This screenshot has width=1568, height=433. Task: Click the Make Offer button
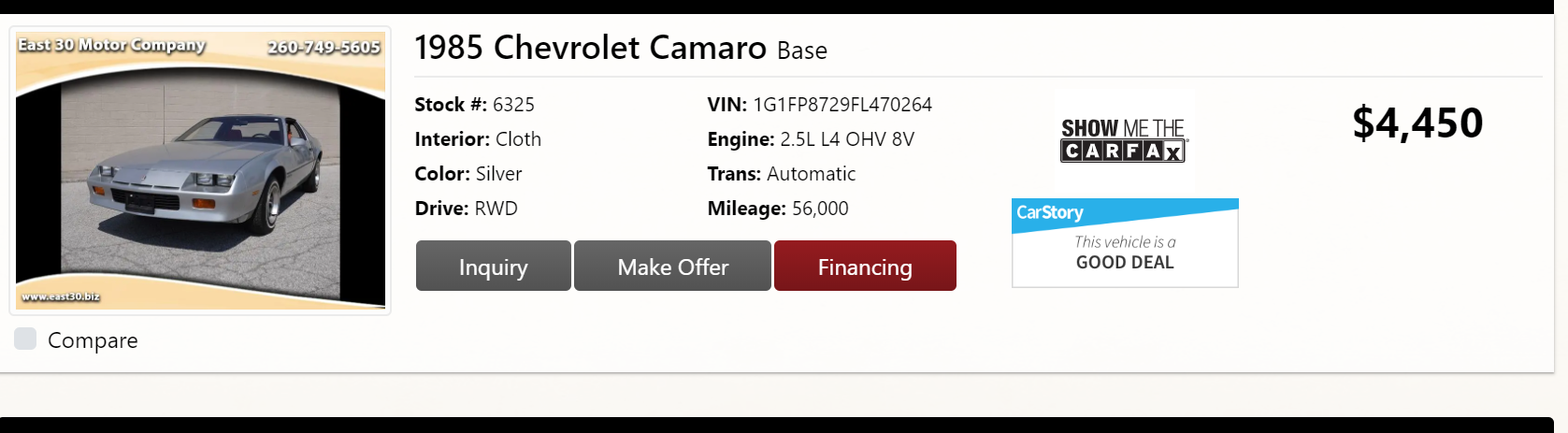click(672, 267)
